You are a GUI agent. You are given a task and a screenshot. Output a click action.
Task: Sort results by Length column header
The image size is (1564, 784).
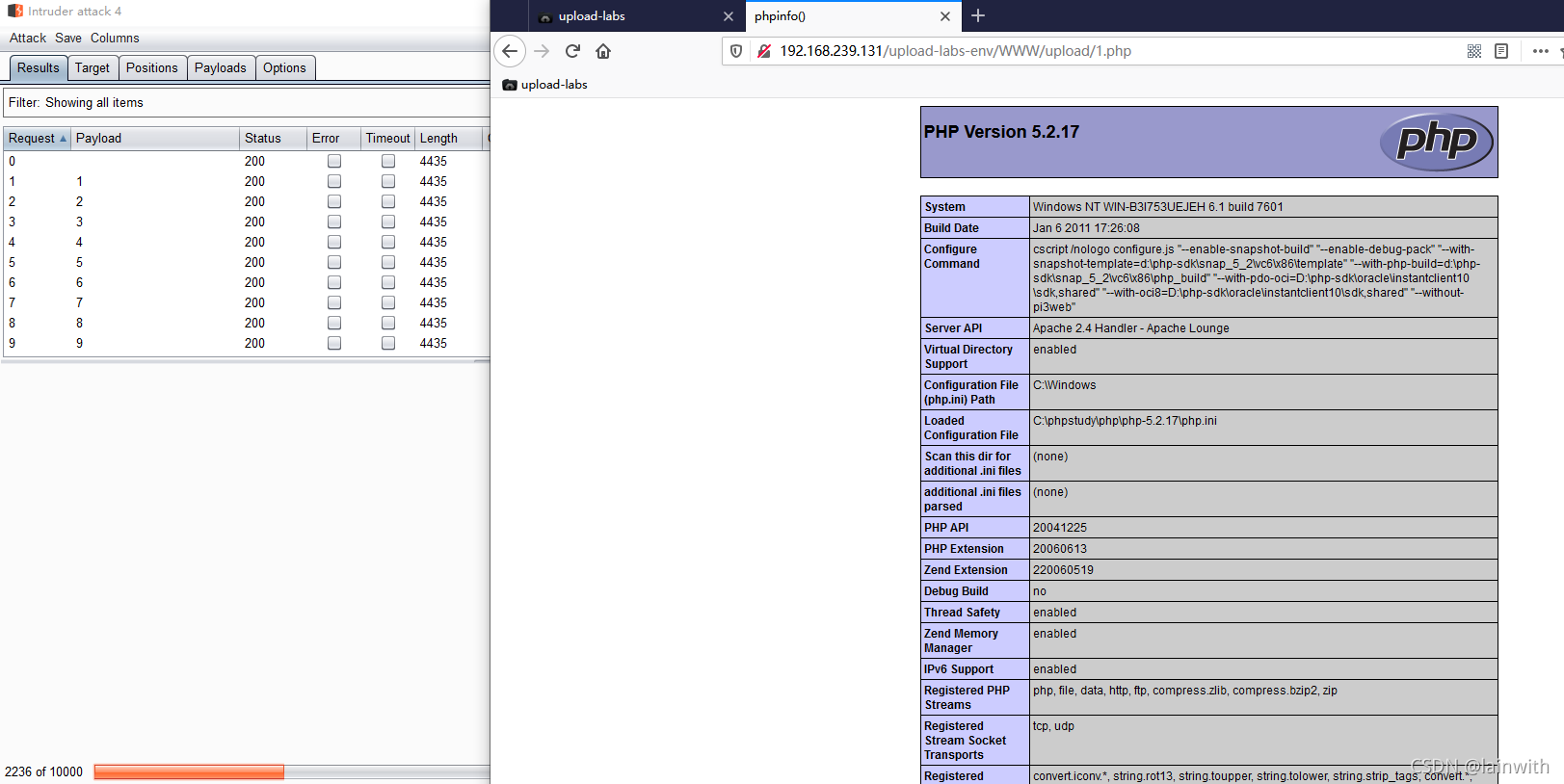(448, 139)
